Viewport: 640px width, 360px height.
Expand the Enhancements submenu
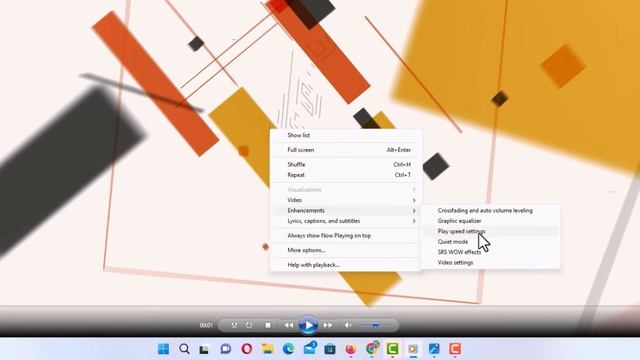tap(345, 211)
